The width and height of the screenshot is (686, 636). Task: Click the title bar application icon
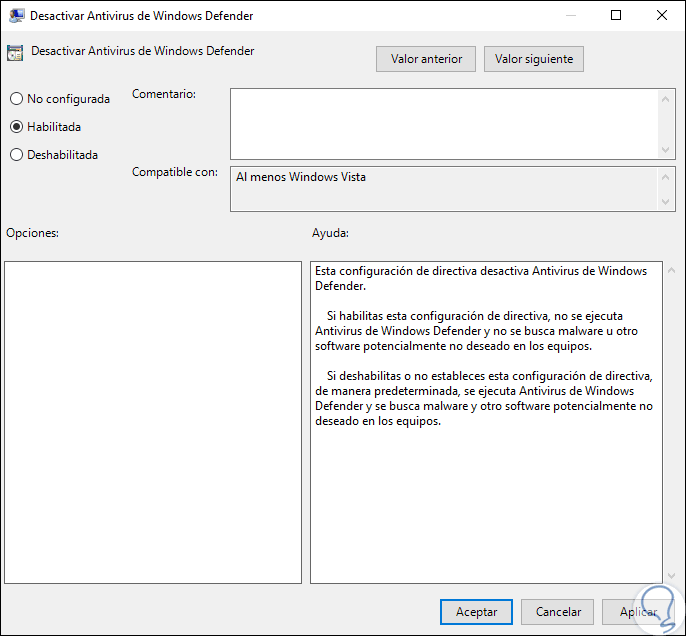click(16, 16)
